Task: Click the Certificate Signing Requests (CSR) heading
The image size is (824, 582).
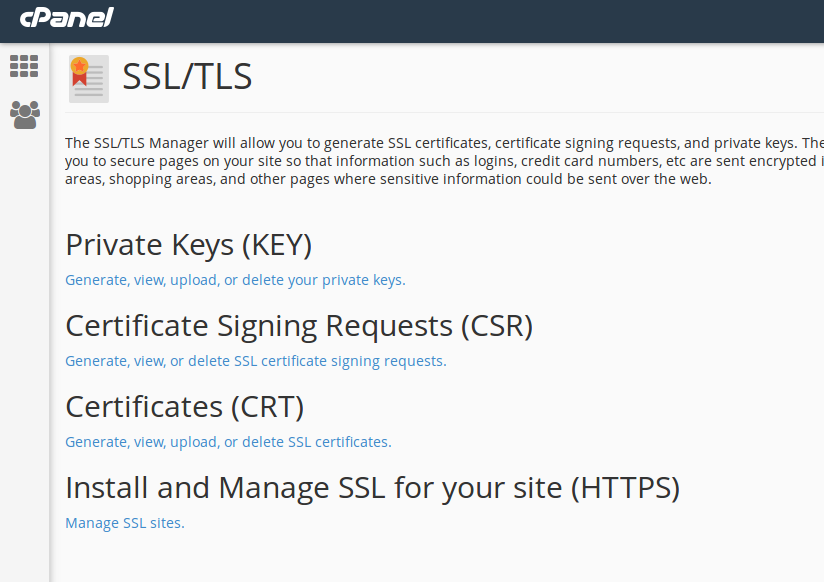Action: [299, 326]
